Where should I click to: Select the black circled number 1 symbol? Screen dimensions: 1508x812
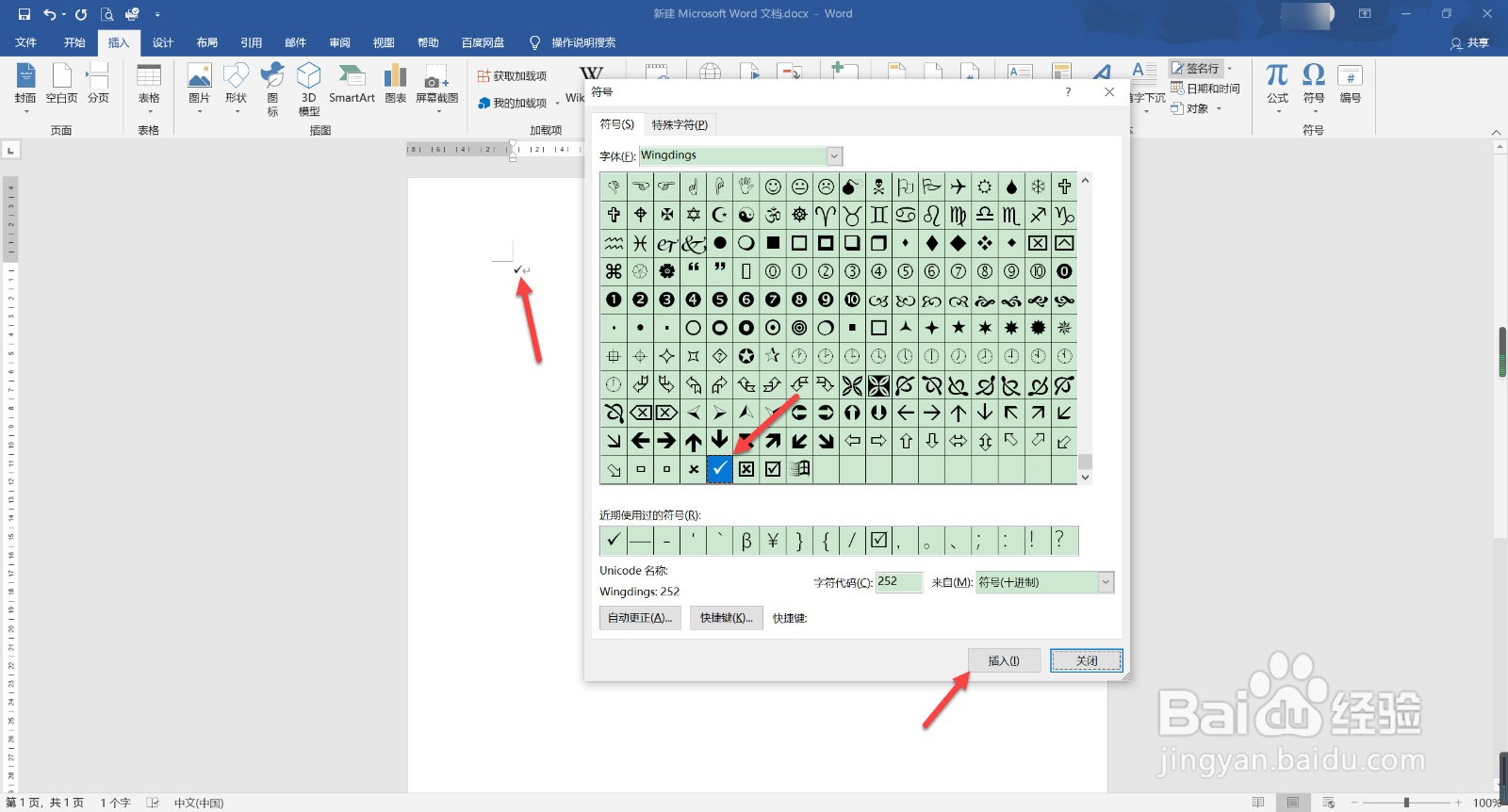click(614, 300)
